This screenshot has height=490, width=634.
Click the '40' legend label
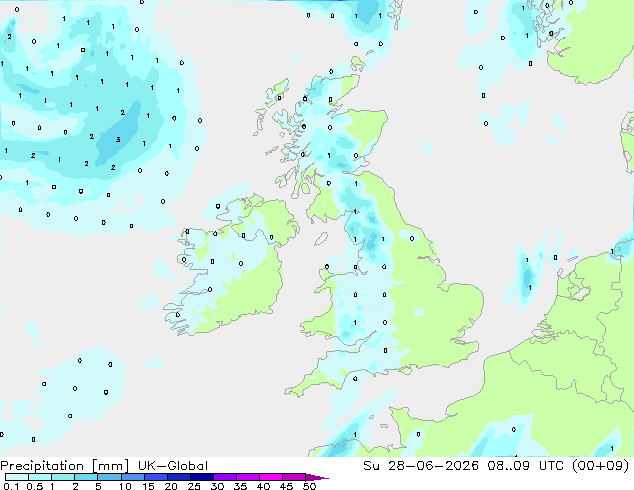tap(263, 486)
